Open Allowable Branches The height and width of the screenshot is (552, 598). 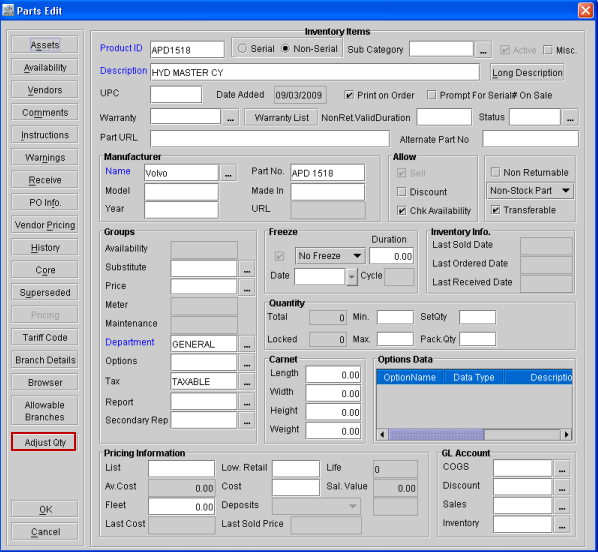45,410
